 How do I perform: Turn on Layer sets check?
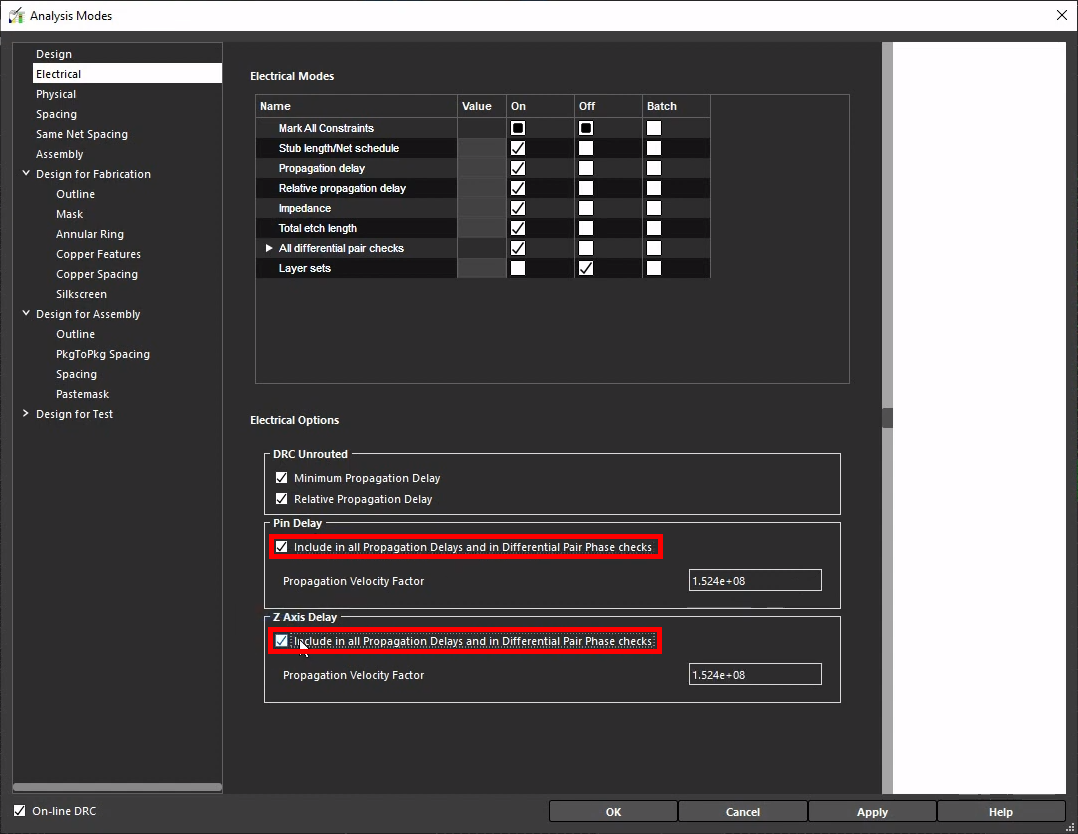pos(518,268)
